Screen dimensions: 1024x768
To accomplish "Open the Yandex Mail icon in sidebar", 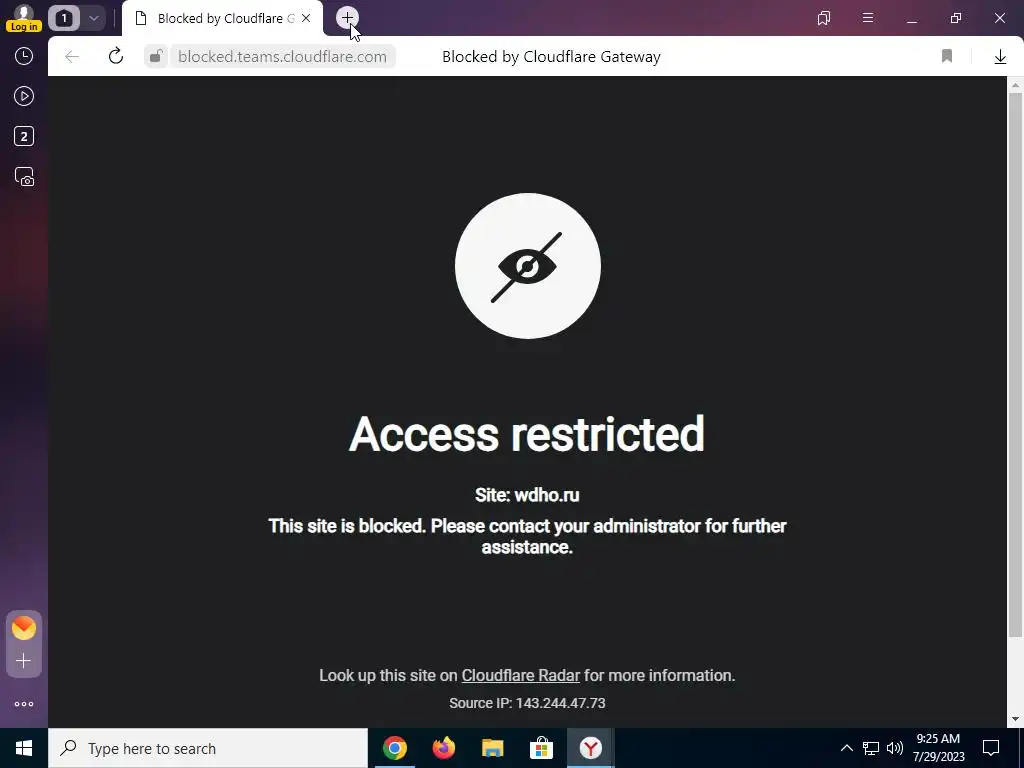I will [x=24, y=628].
